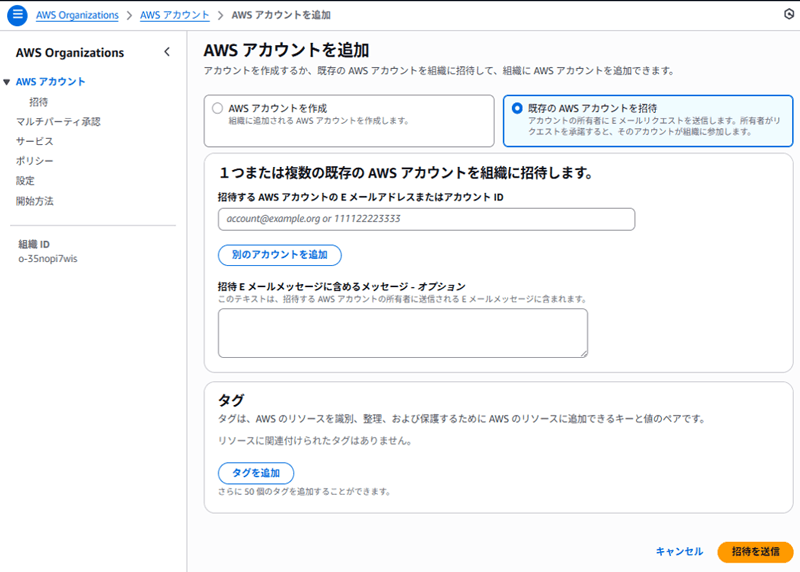
Task: Click タグを追加 button
Action: 256,473
